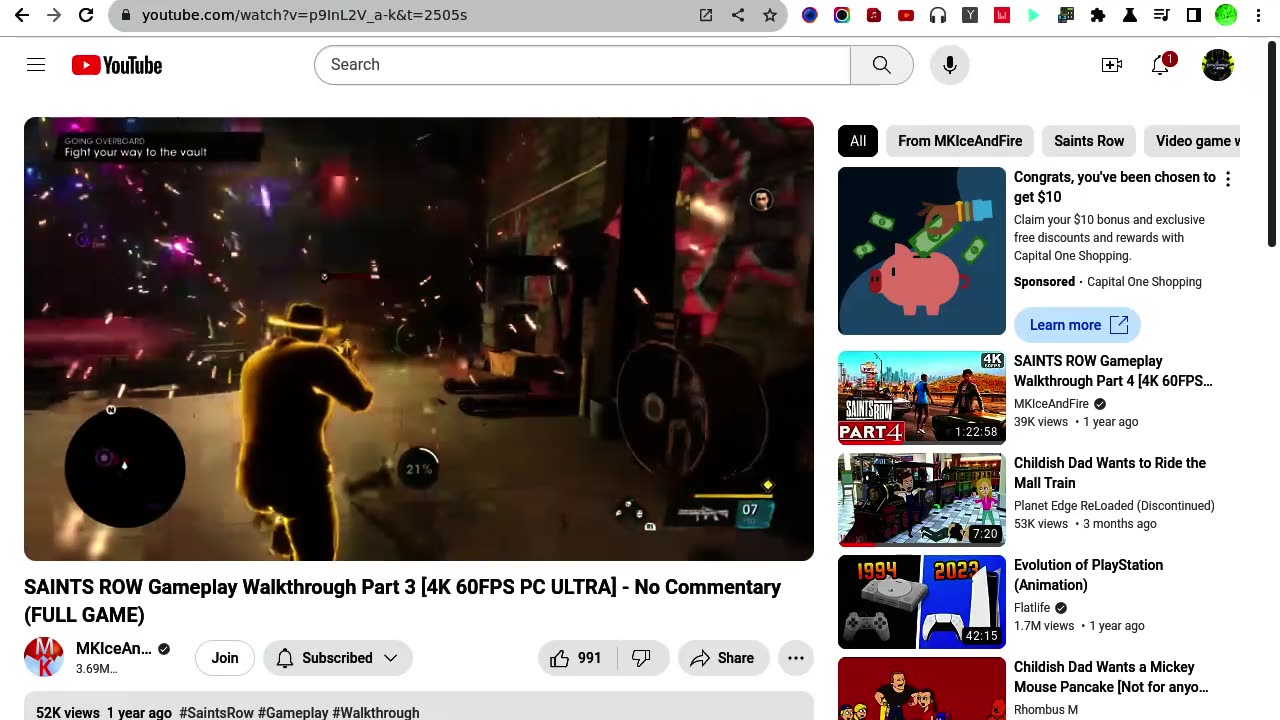Open Capital One piggy bank ad thumbnail
The image size is (1280, 720).
[922, 251]
